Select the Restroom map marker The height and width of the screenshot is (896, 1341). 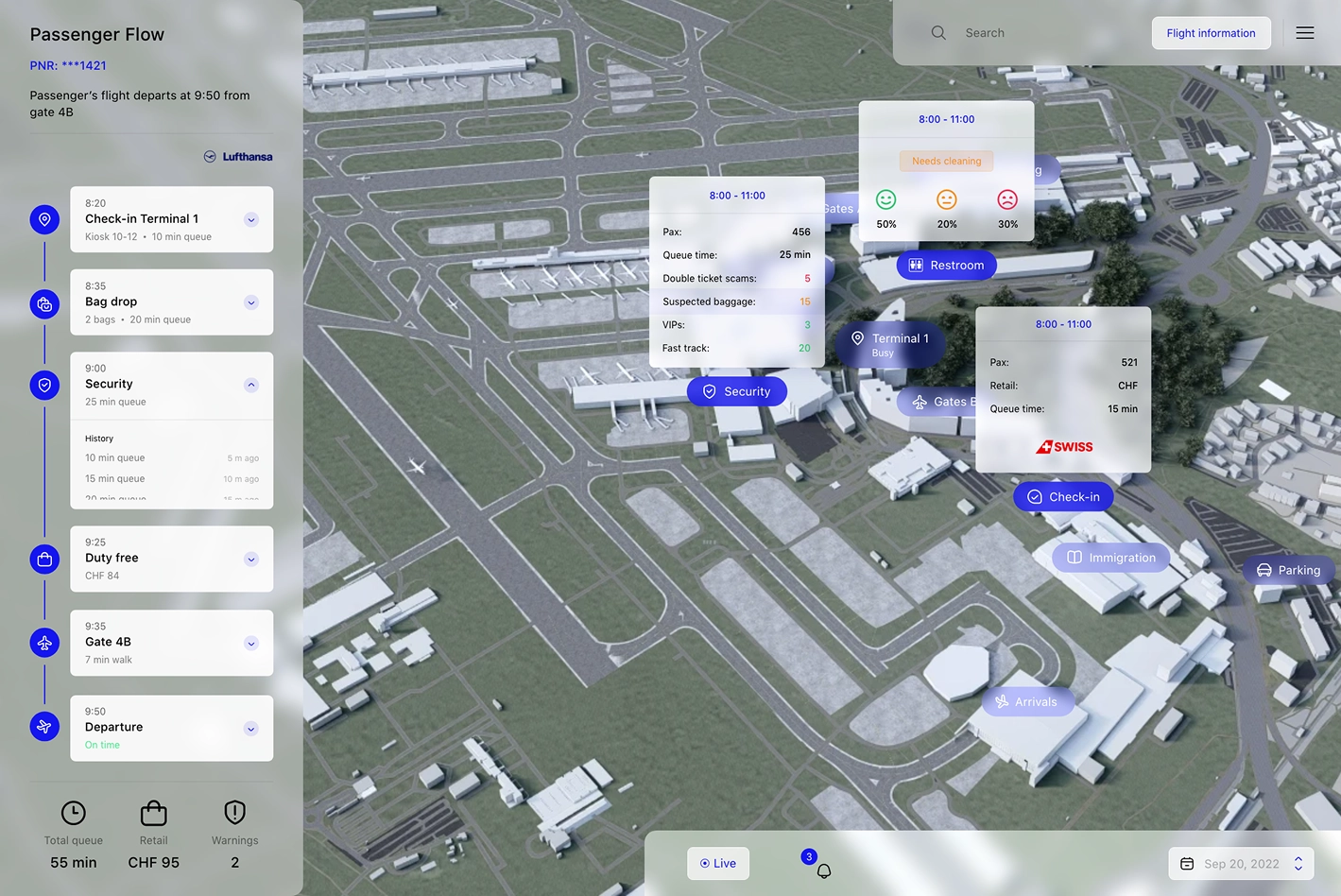tap(947, 265)
